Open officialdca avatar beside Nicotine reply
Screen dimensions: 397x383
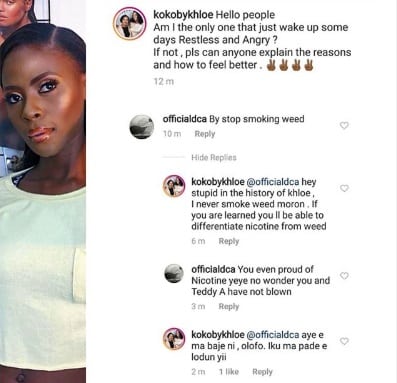[174, 273]
